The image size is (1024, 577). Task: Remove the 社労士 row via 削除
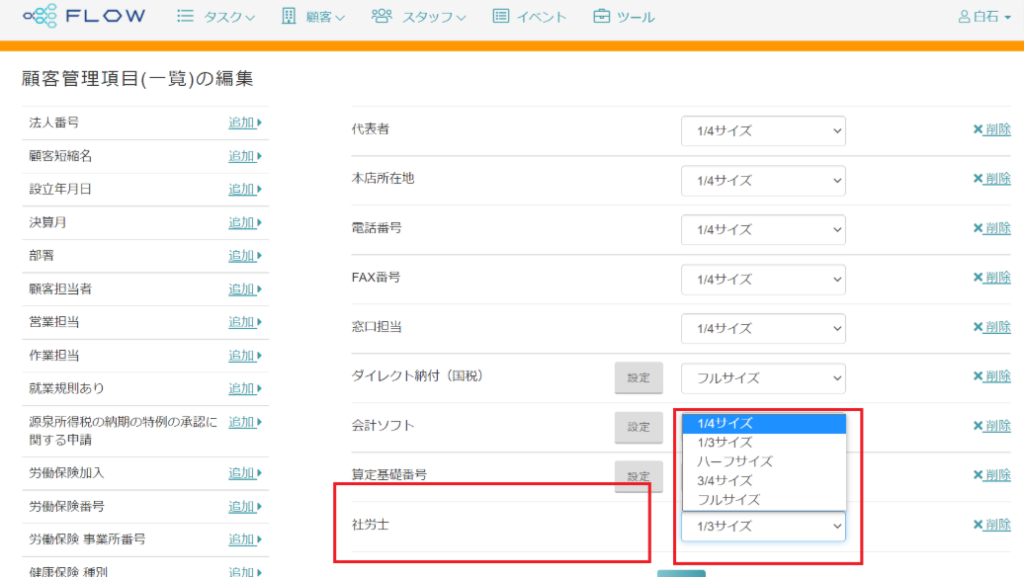[x=996, y=525]
